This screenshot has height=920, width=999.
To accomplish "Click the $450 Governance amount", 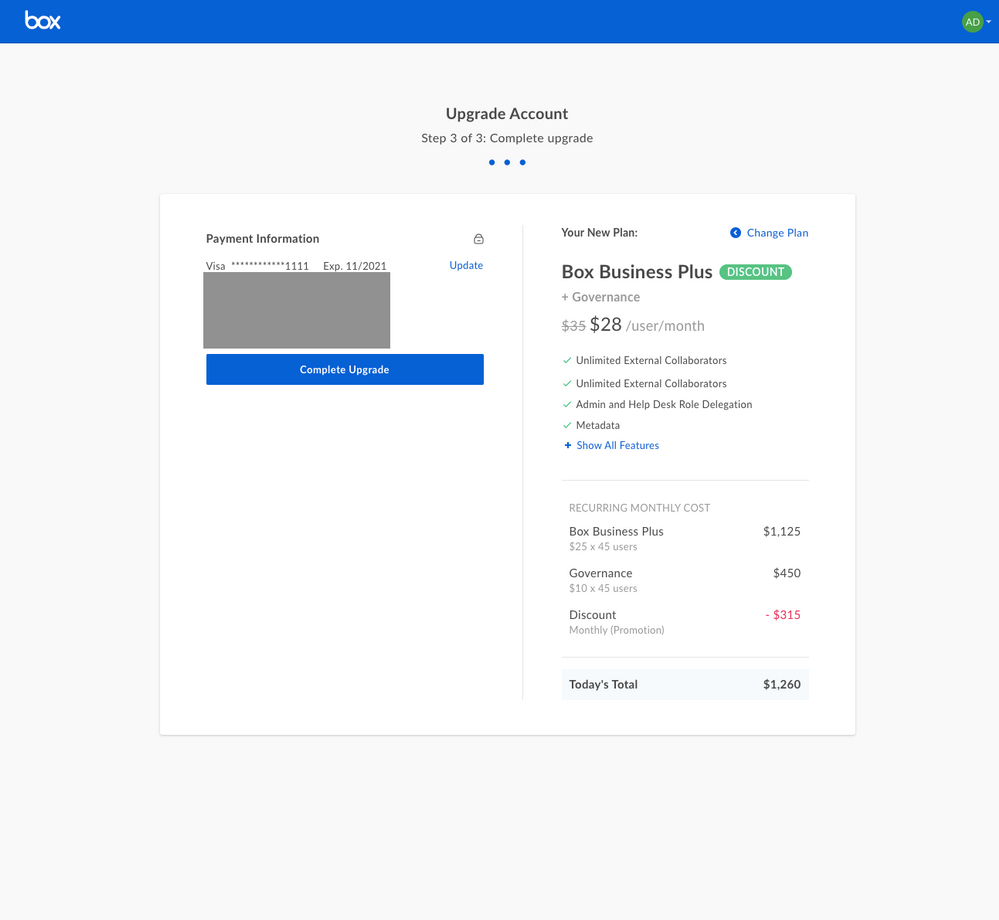I will [787, 573].
